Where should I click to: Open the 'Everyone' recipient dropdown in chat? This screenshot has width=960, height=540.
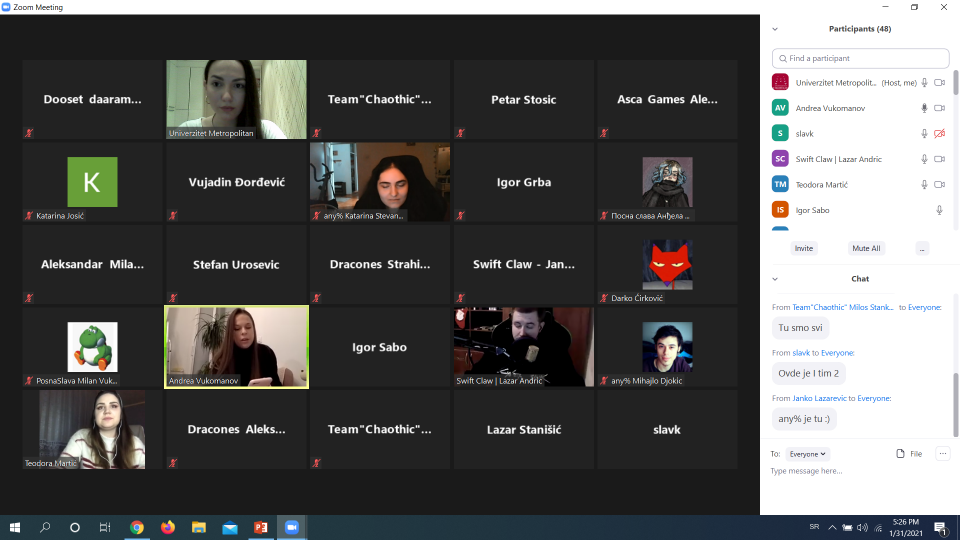pos(808,454)
